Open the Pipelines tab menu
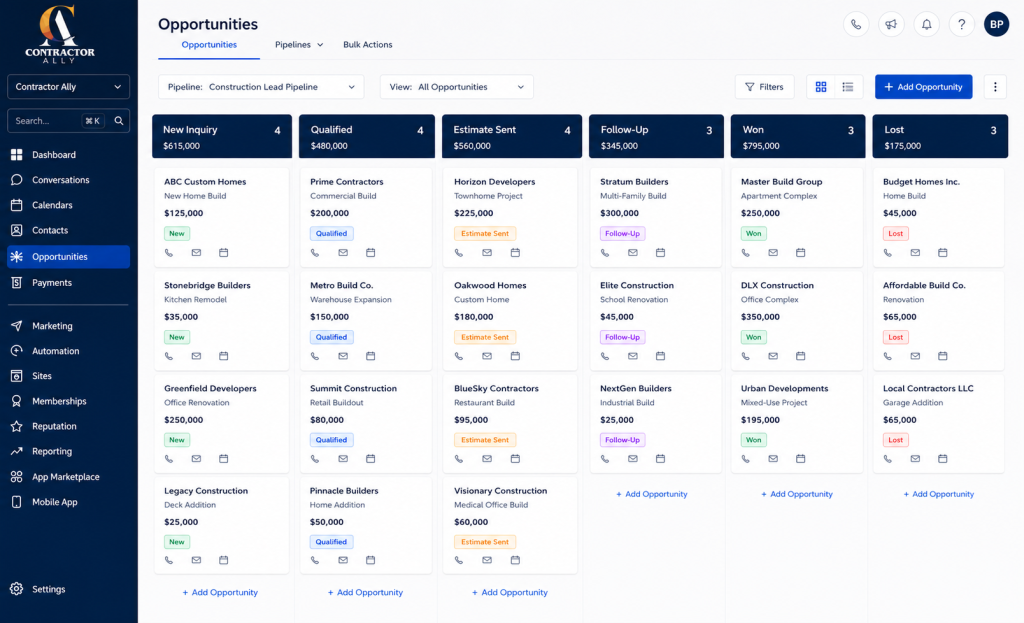 tap(298, 45)
